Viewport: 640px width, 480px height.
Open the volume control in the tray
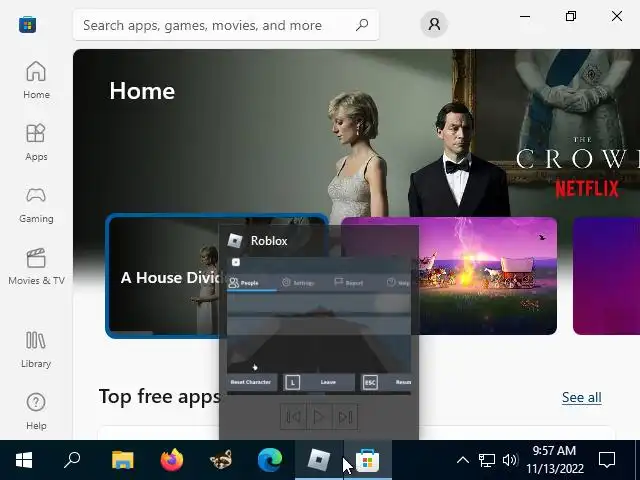click(510, 460)
